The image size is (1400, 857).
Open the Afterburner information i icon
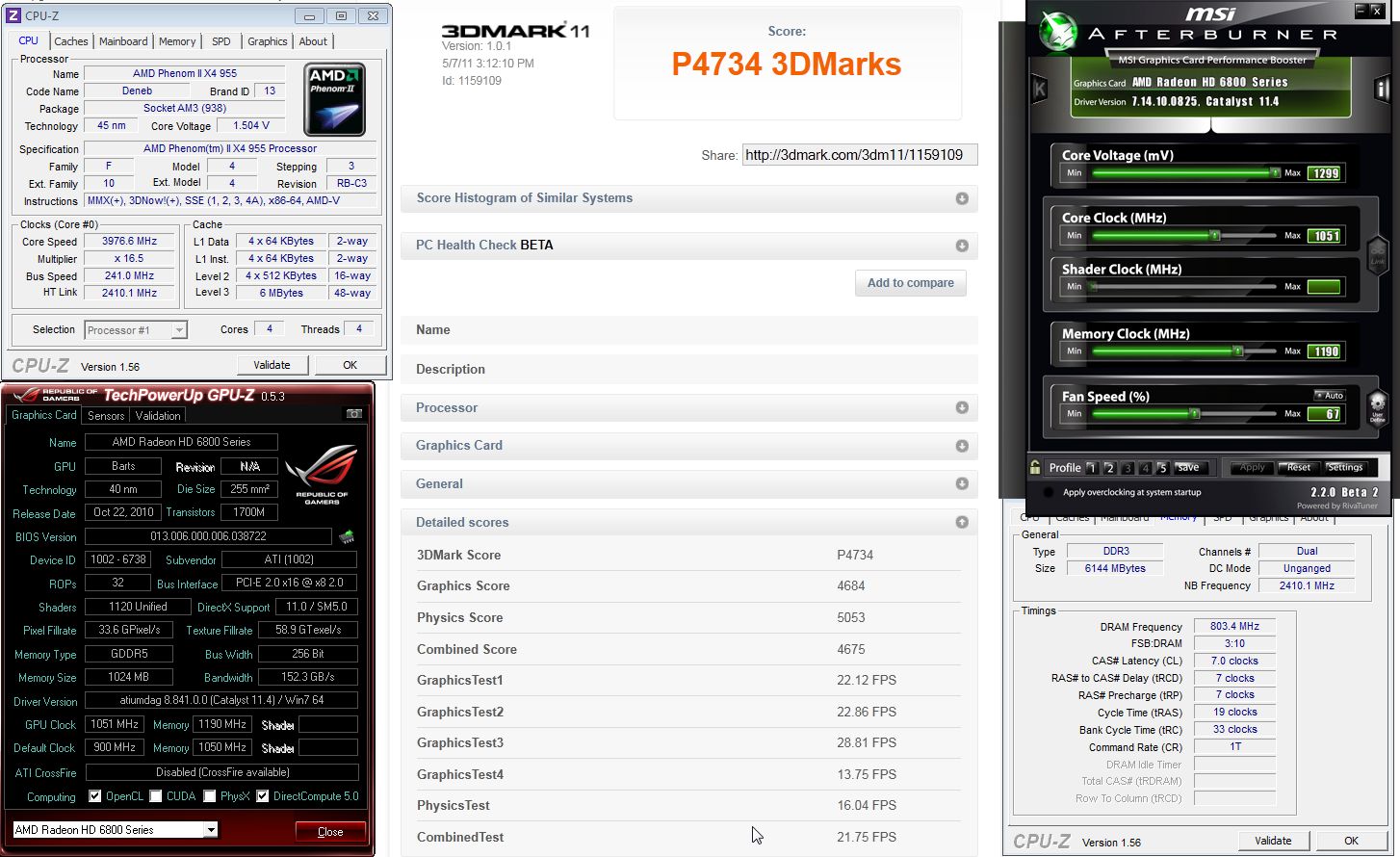point(1381,90)
